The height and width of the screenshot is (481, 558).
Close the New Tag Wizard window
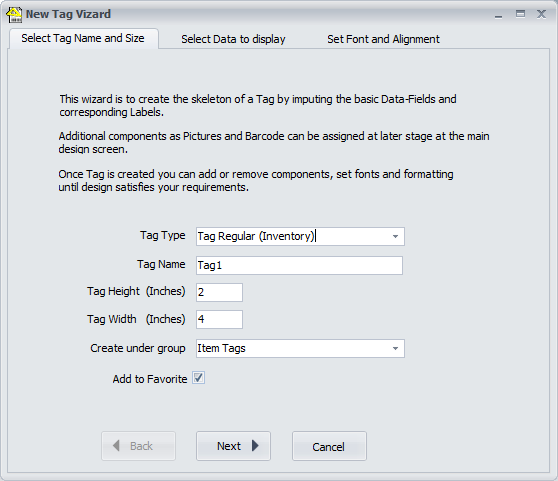coord(541,14)
